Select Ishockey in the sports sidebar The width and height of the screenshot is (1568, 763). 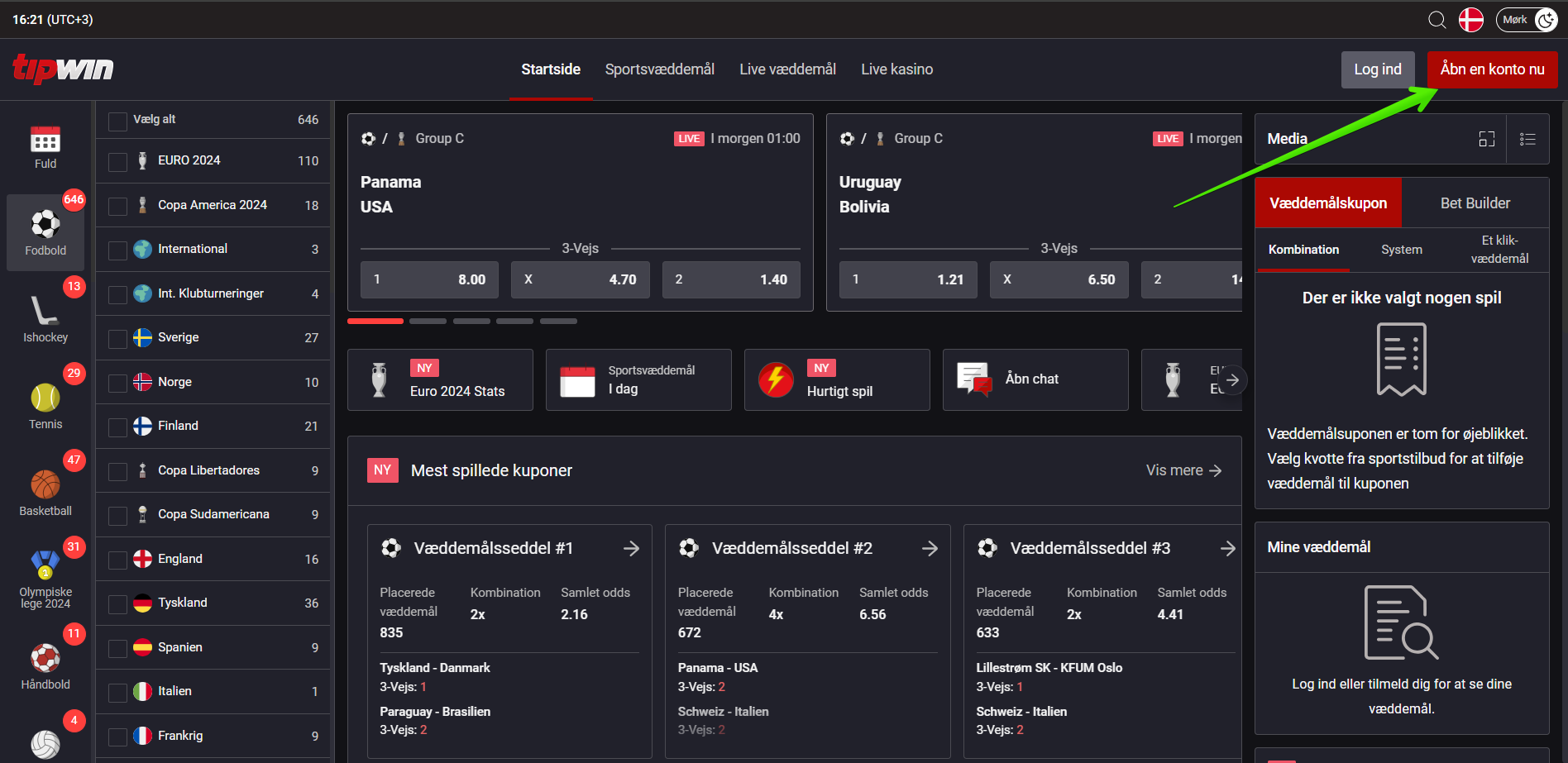45,320
